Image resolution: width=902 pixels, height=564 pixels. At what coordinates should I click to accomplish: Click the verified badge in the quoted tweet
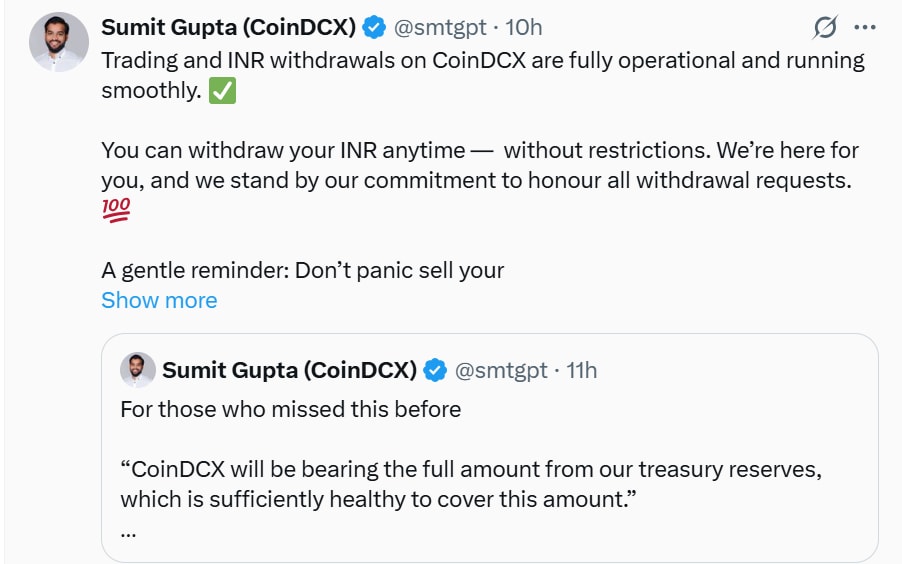click(435, 370)
